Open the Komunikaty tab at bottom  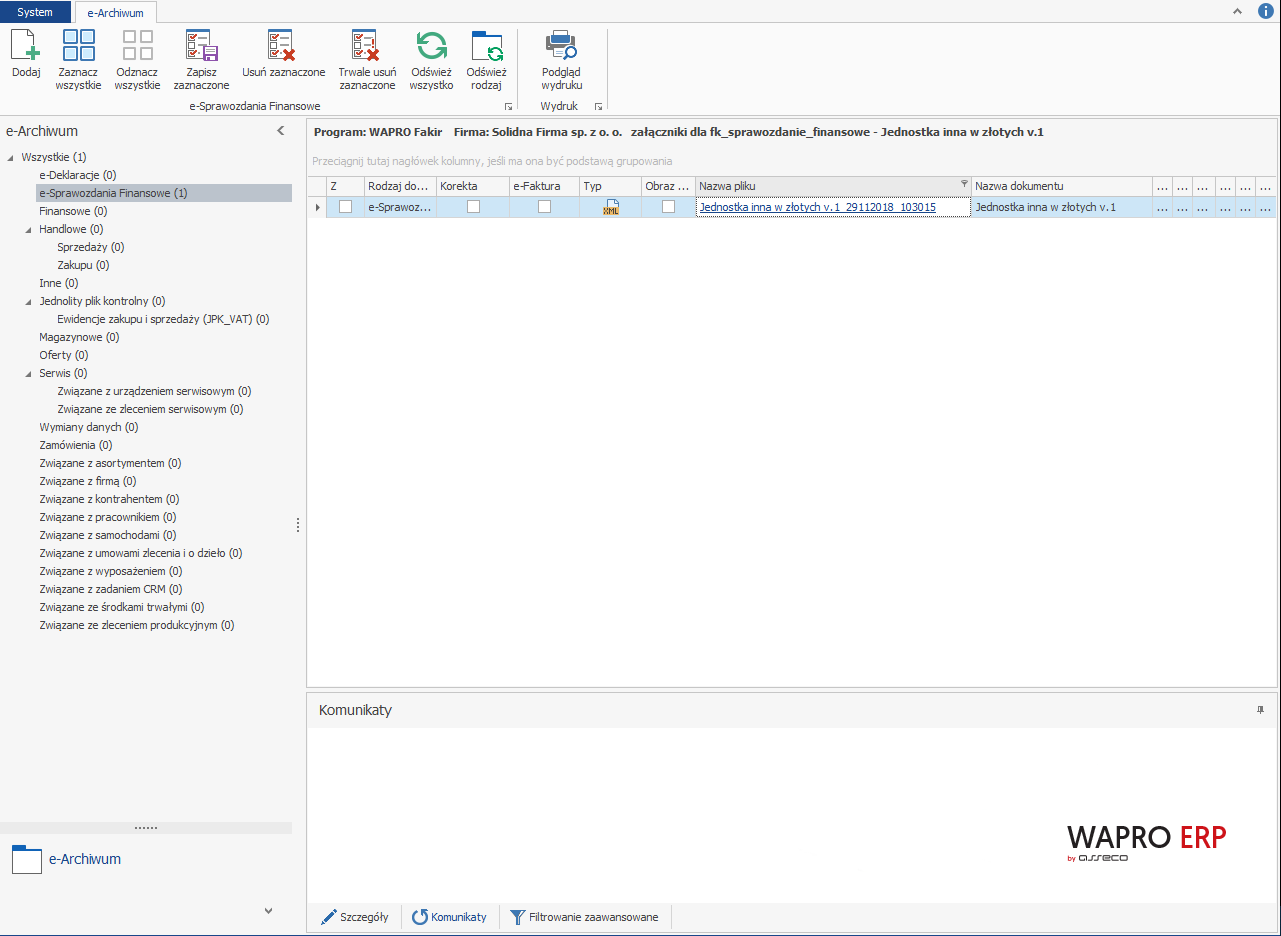[x=450, y=917]
